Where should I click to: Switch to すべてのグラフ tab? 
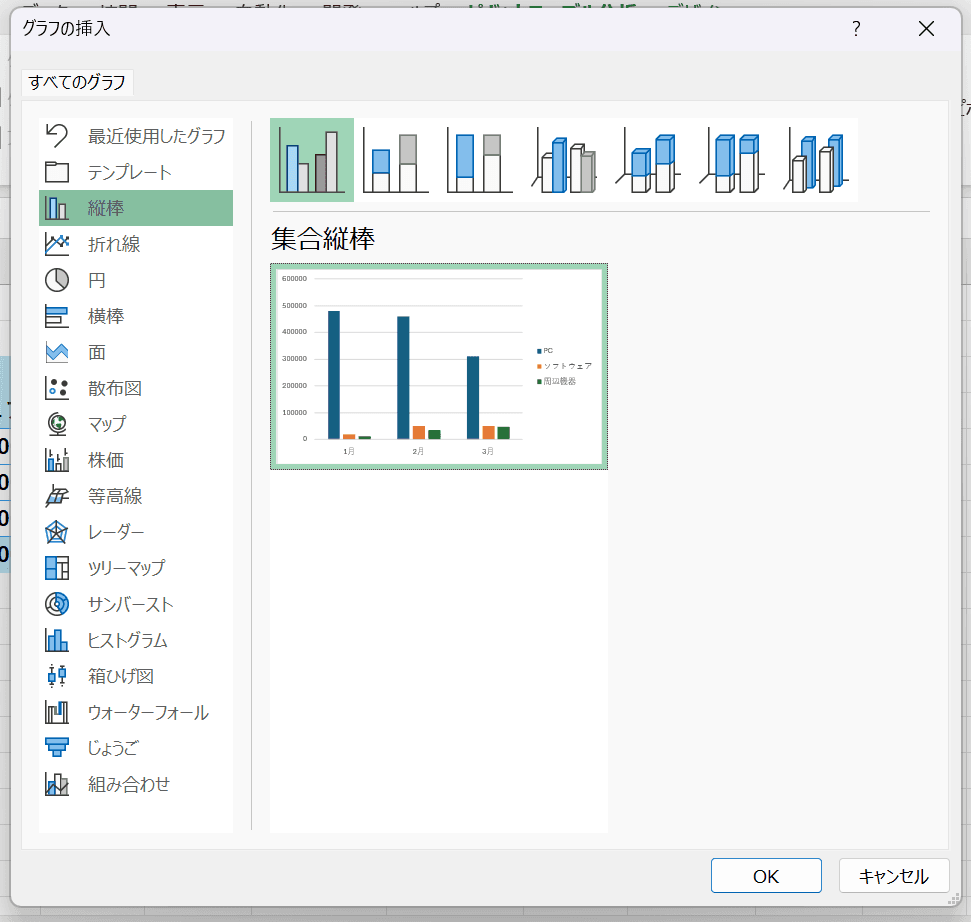point(77,83)
